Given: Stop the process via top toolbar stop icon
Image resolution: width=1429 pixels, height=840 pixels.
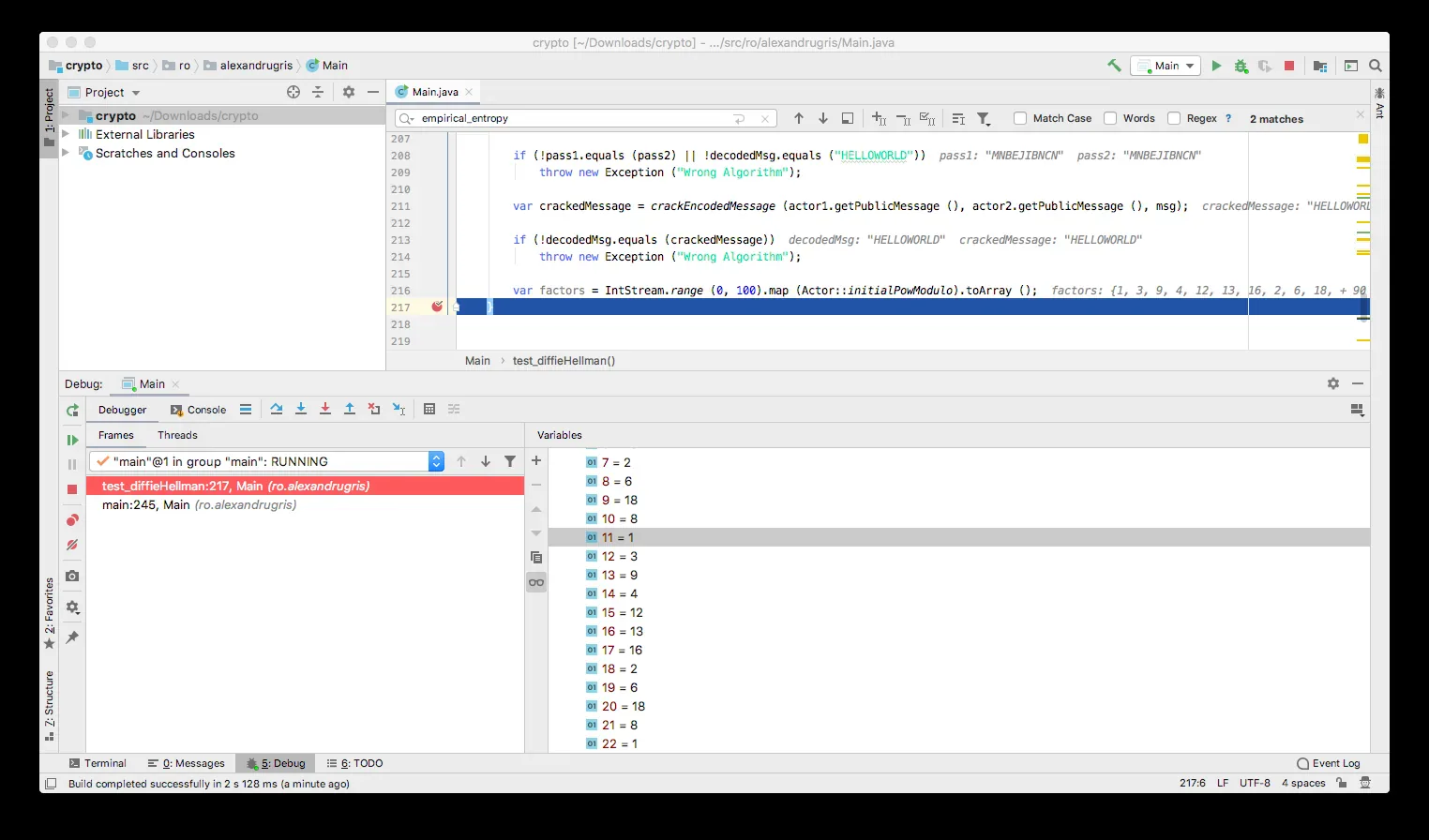Looking at the screenshot, I should point(1289,66).
